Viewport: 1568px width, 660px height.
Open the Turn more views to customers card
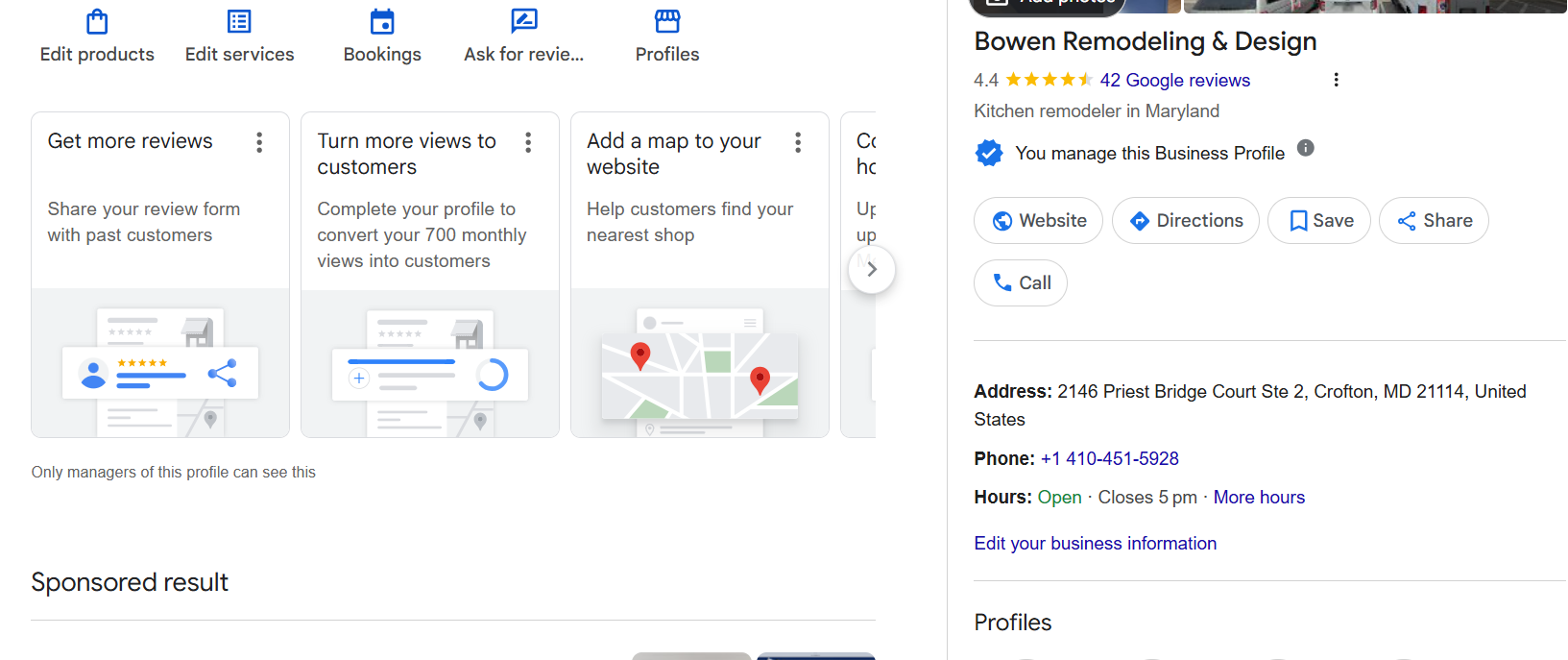coord(430,275)
